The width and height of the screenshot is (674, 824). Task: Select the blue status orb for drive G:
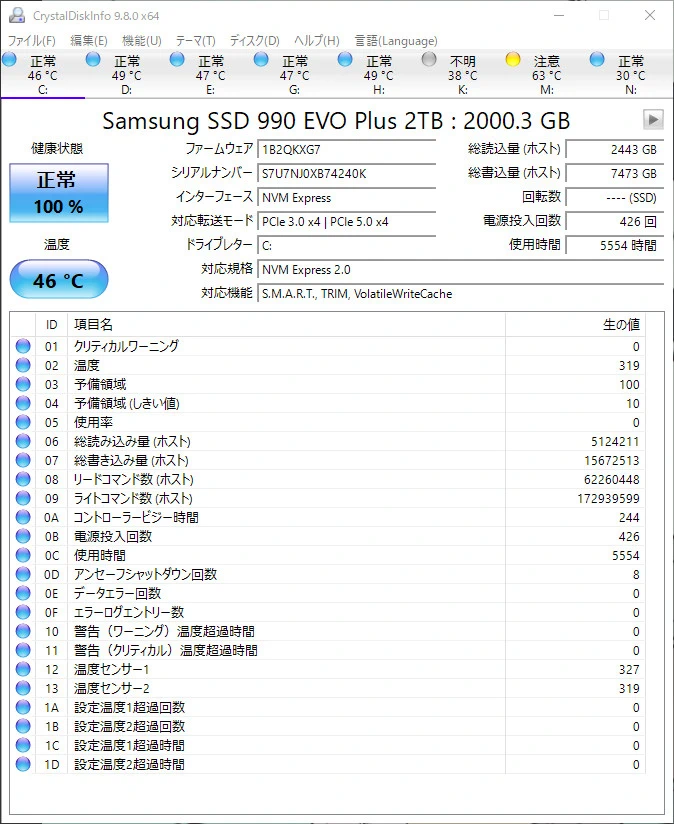click(x=261, y=59)
